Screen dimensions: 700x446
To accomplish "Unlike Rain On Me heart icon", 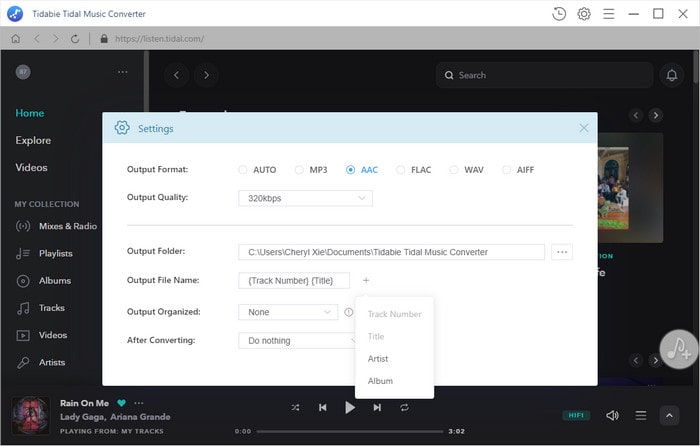I will 121,403.
